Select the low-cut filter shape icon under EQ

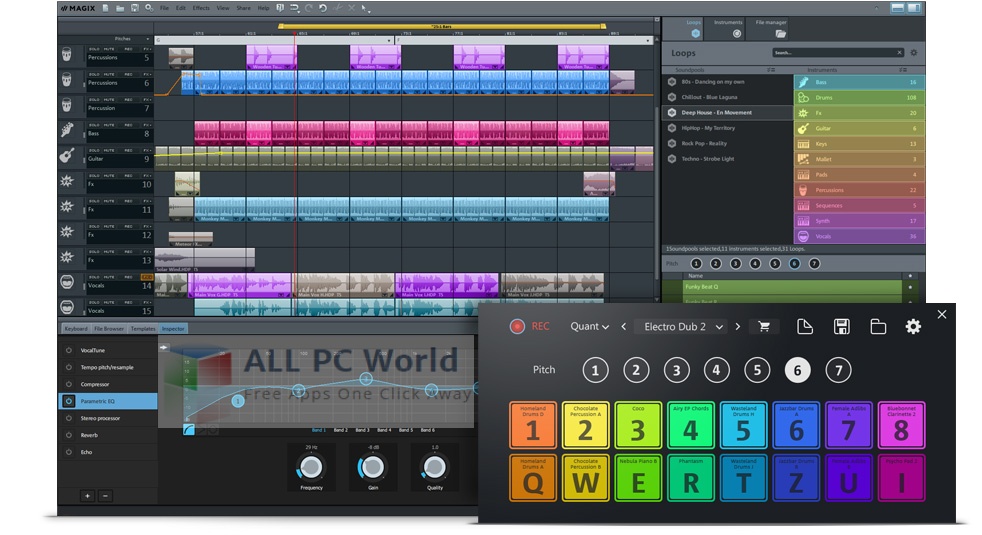(189, 429)
